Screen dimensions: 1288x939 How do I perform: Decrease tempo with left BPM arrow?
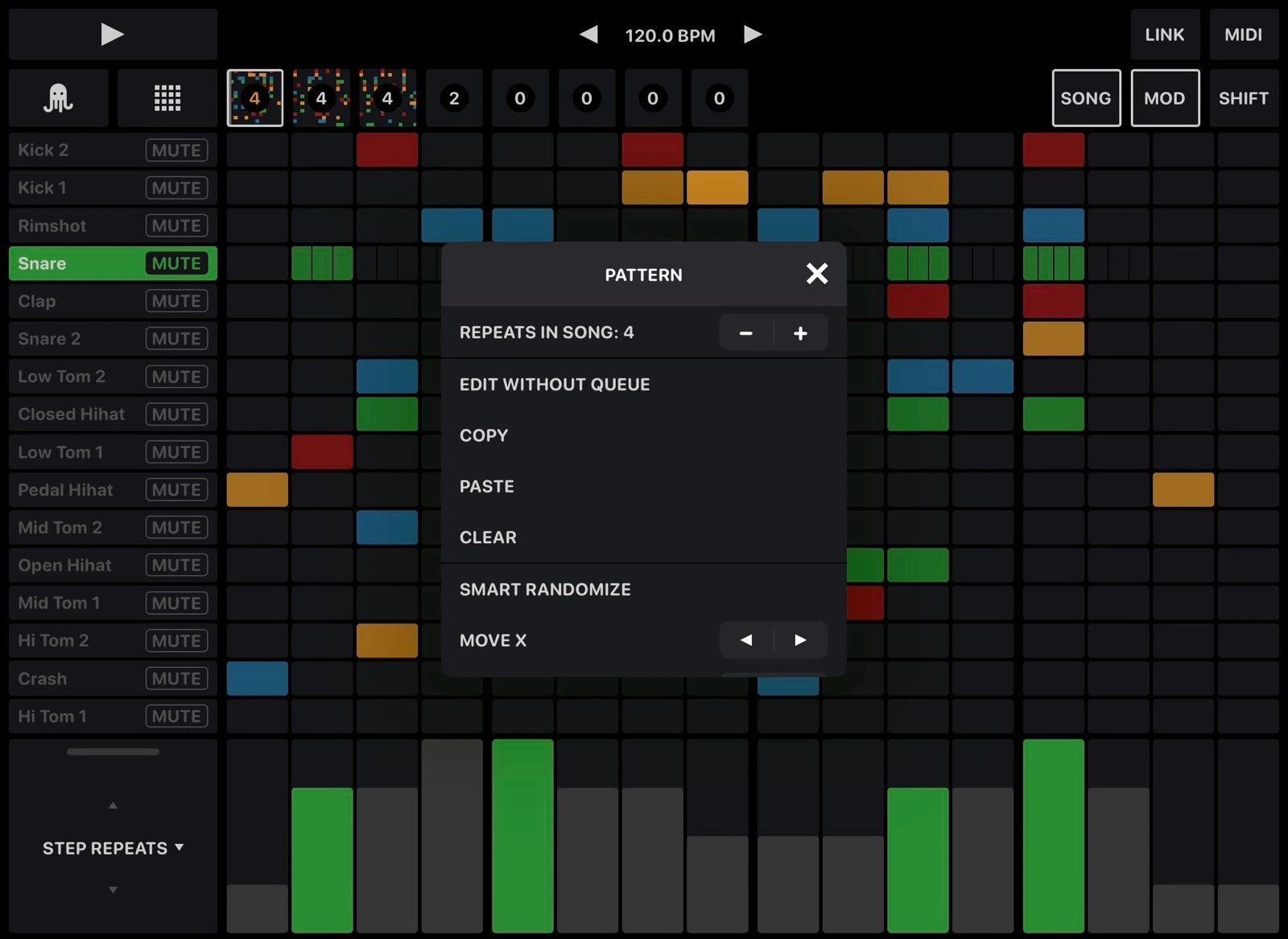tap(588, 35)
